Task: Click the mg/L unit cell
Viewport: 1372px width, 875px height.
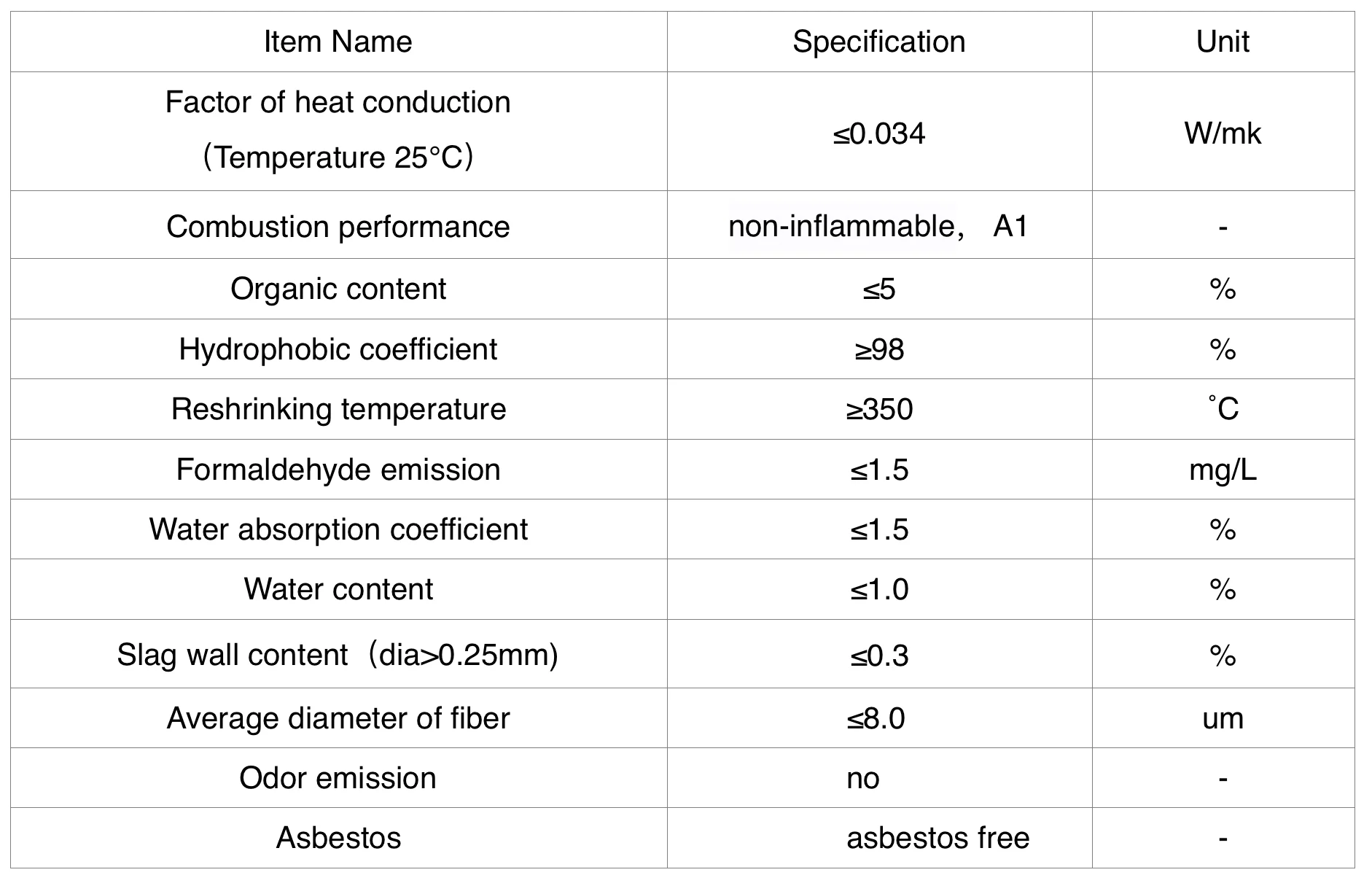Action: [x=1223, y=470]
